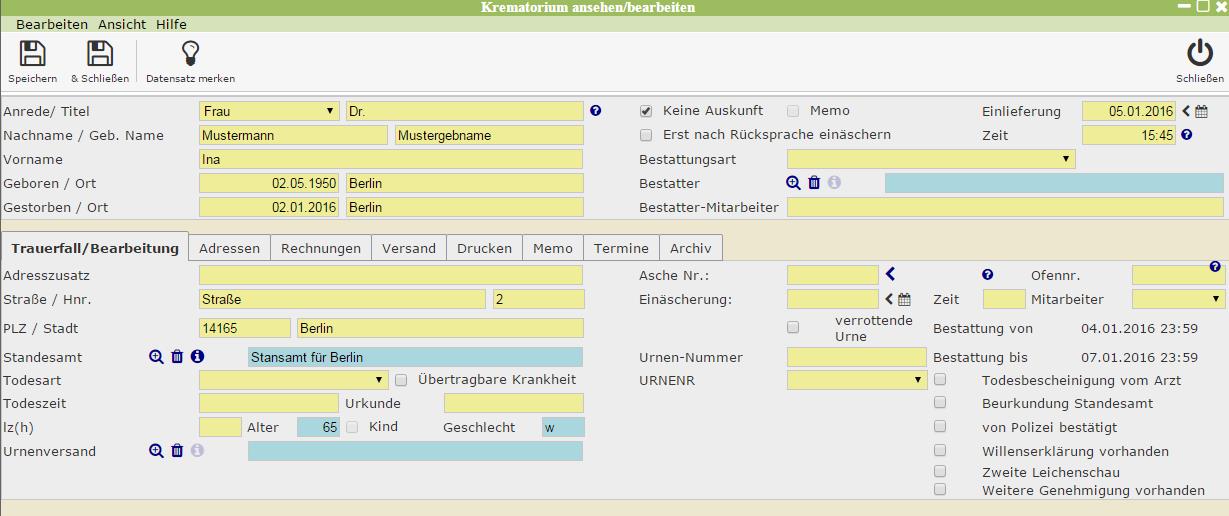1229x516 pixels.
Task: Click the Datensatz merken lightbulb icon
Action: (190, 54)
